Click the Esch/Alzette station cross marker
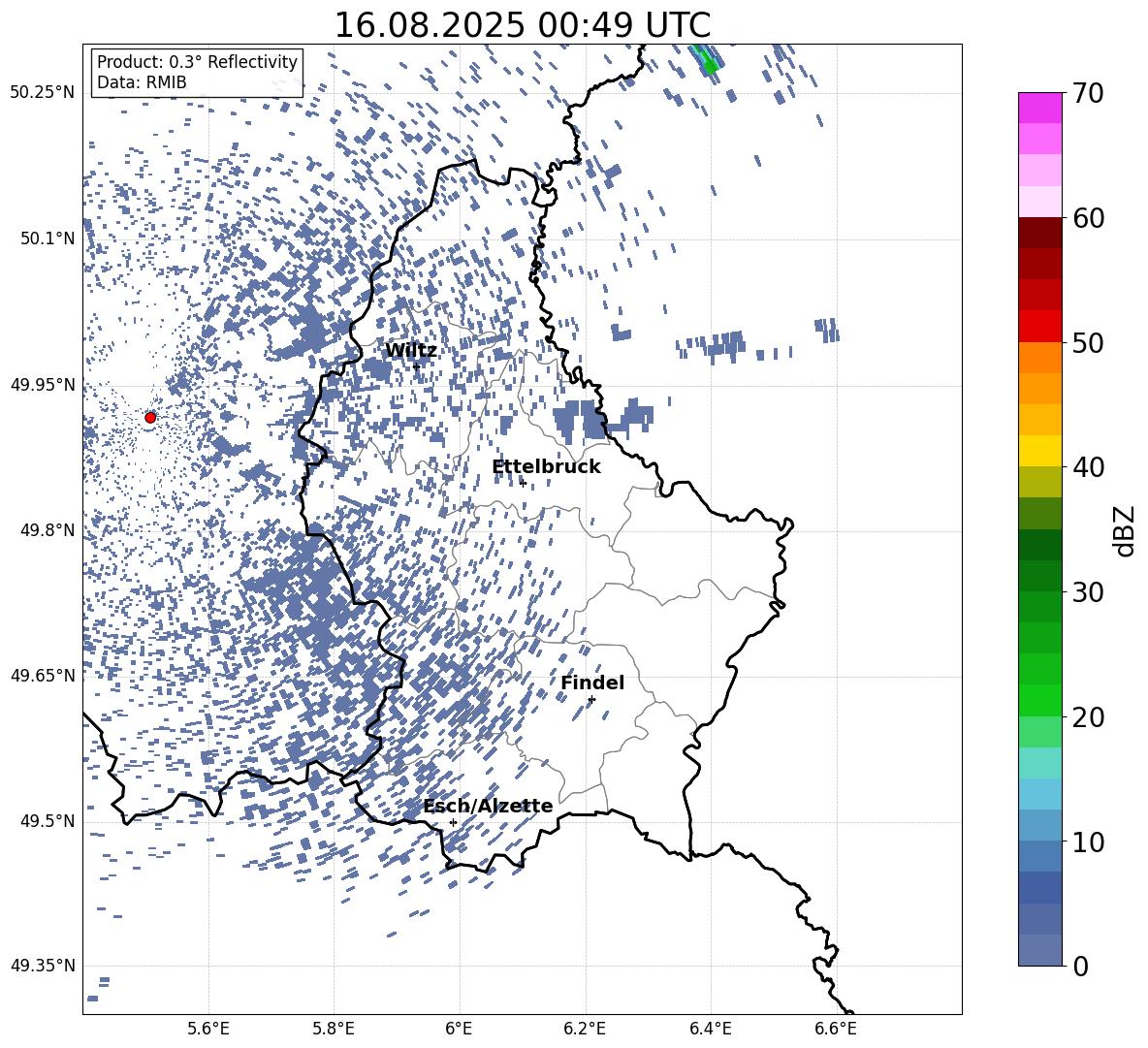1148x1048 pixels. click(x=453, y=822)
